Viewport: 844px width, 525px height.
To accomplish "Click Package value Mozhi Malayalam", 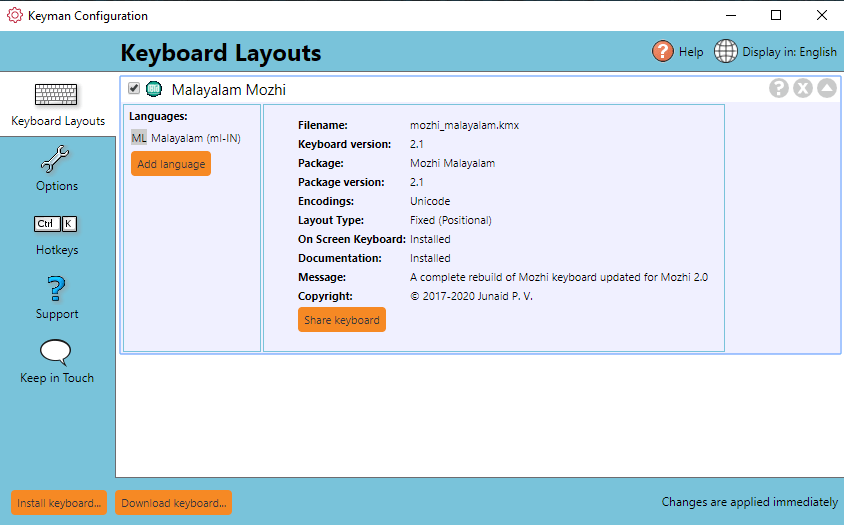I will (x=453, y=163).
